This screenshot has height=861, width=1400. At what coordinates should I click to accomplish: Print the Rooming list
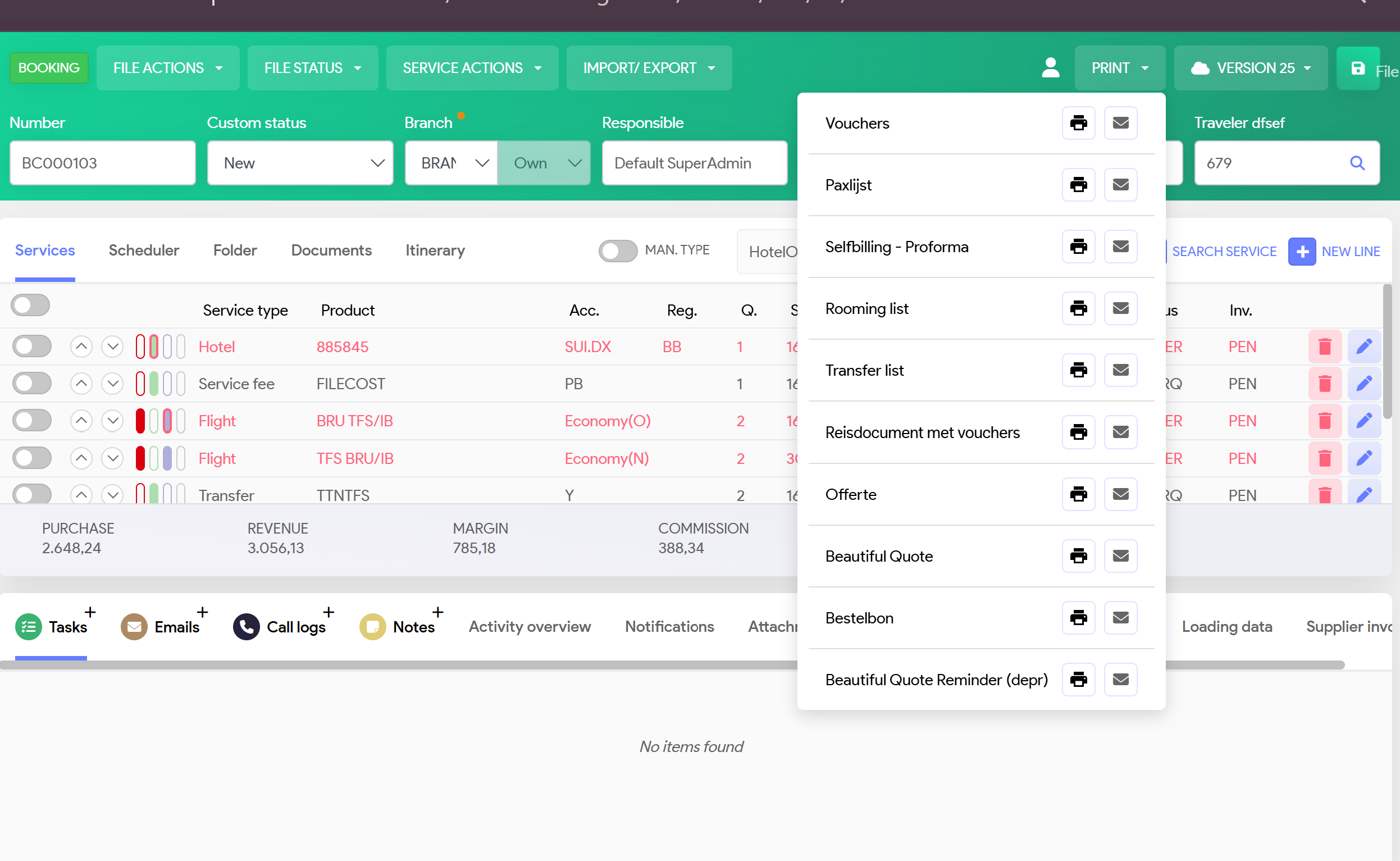coord(1078,309)
